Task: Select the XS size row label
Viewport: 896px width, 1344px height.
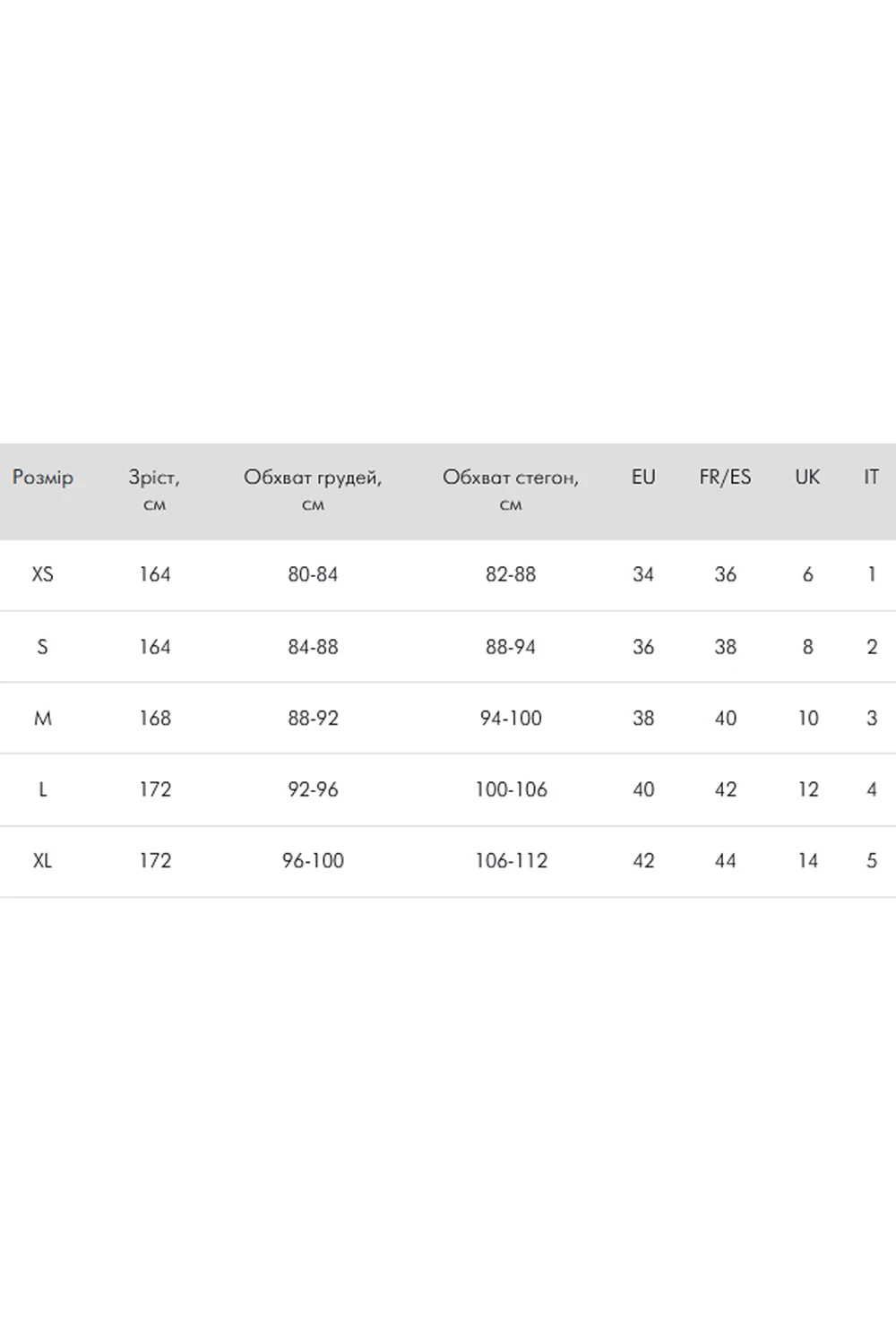Action: pyautogui.click(x=42, y=574)
